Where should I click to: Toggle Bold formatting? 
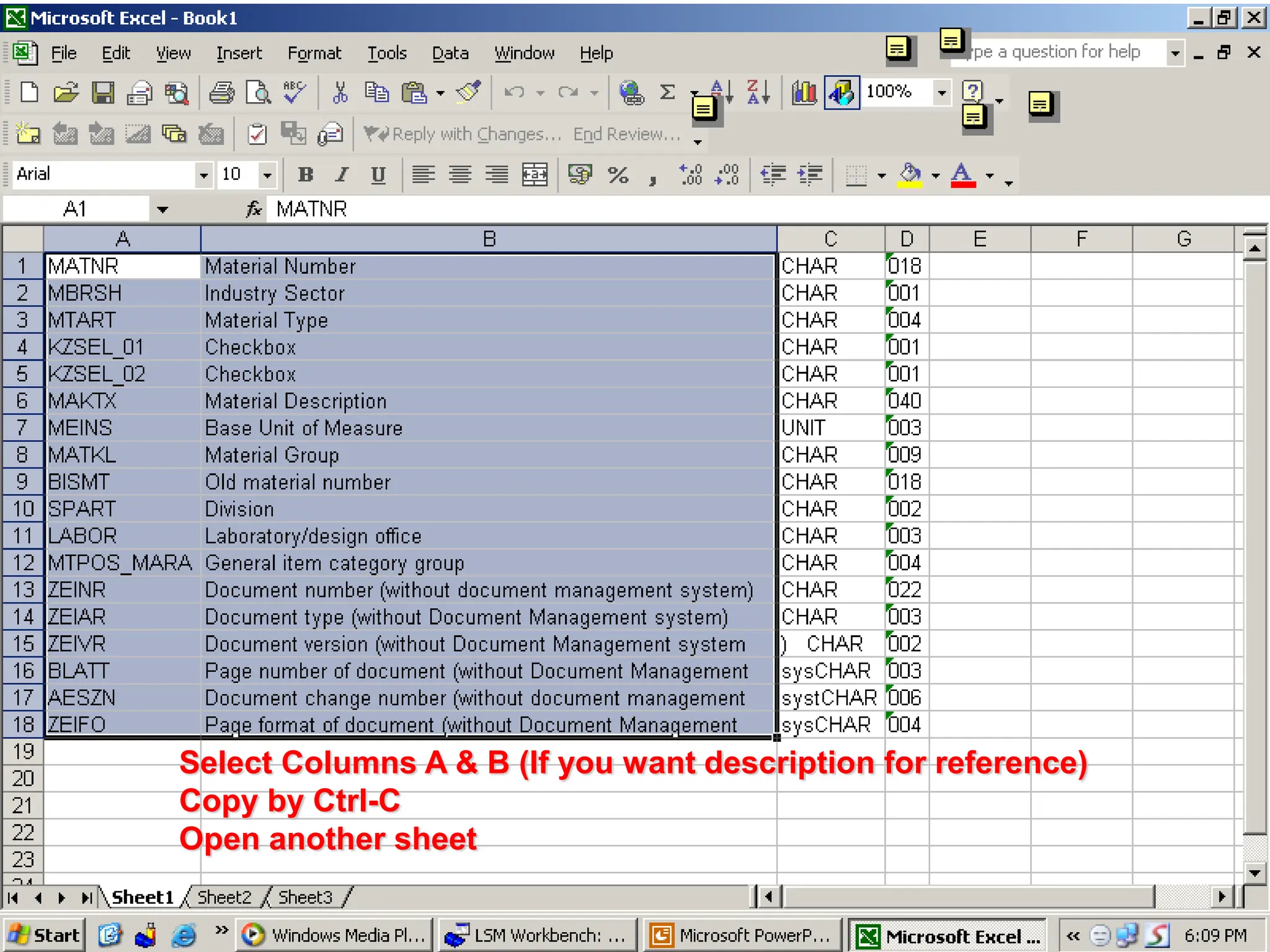[x=305, y=175]
